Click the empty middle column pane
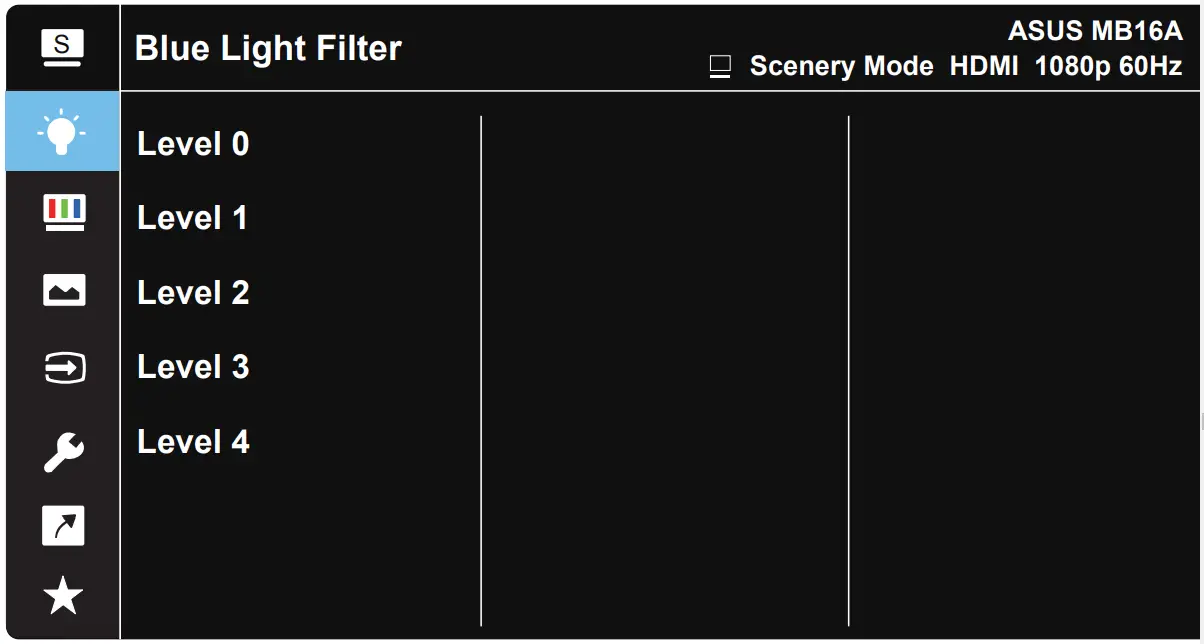This screenshot has width=1204, height=644. 664,370
